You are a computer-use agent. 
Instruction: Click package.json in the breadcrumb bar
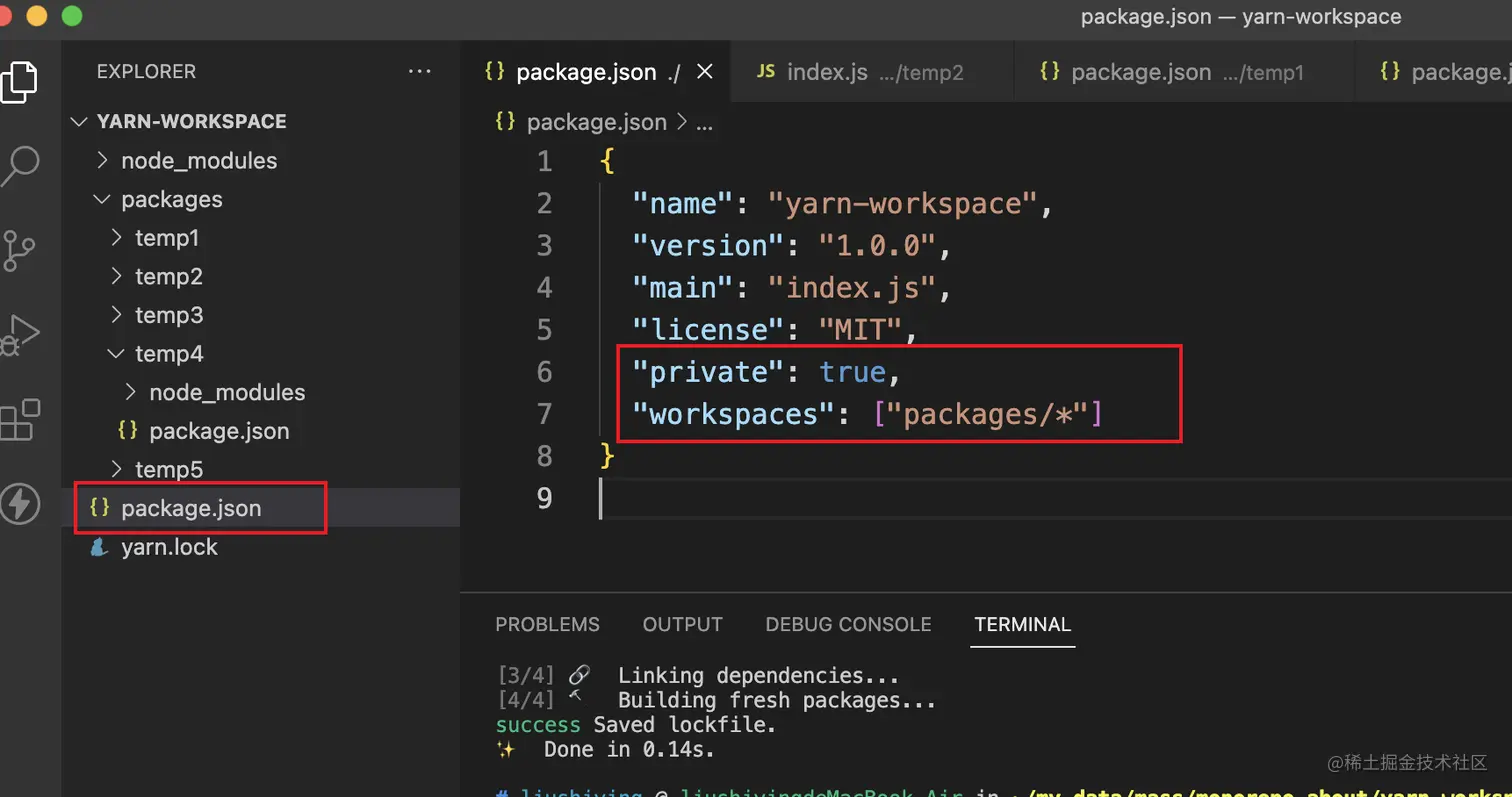pyautogui.click(x=596, y=122)
